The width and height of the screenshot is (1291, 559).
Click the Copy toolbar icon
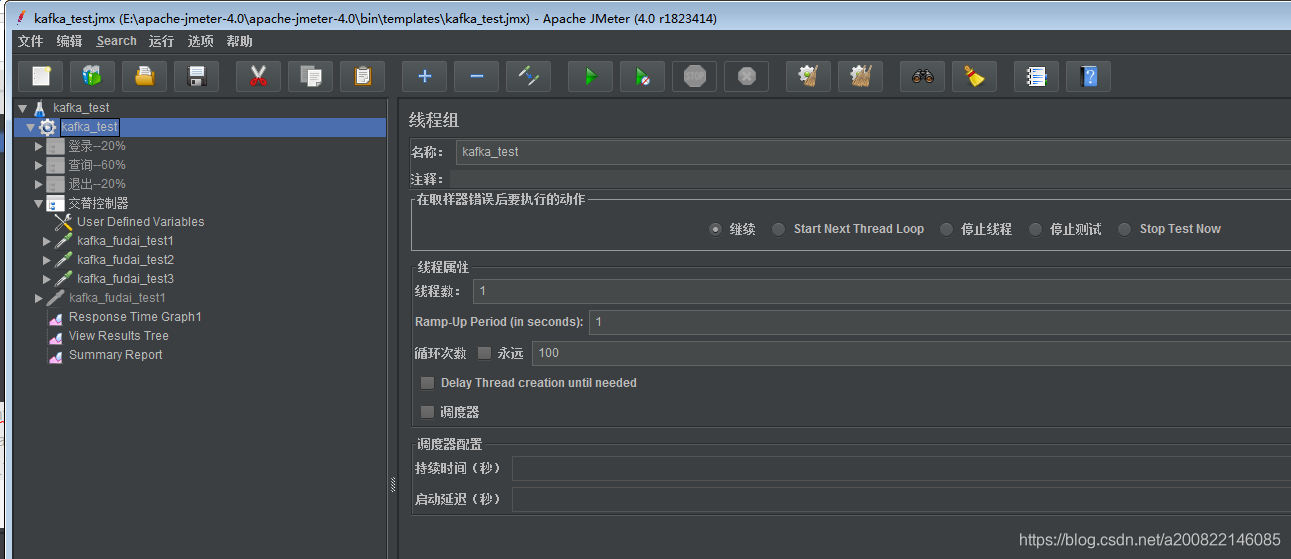pos(311,76)
